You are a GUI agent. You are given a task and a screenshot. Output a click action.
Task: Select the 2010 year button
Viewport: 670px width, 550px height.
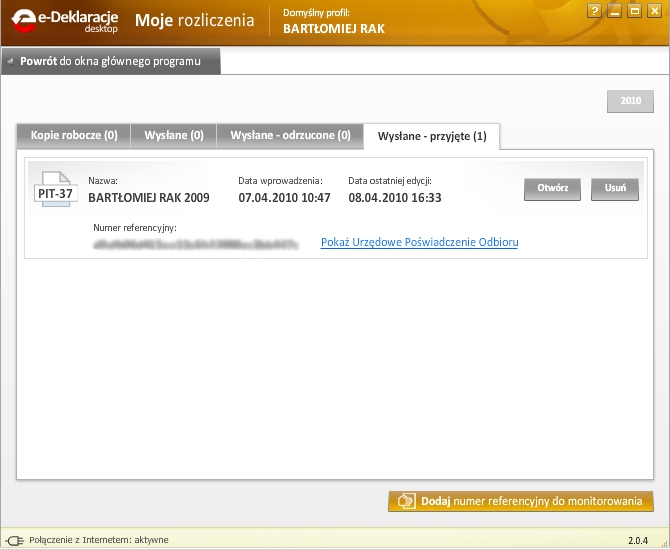630,101
